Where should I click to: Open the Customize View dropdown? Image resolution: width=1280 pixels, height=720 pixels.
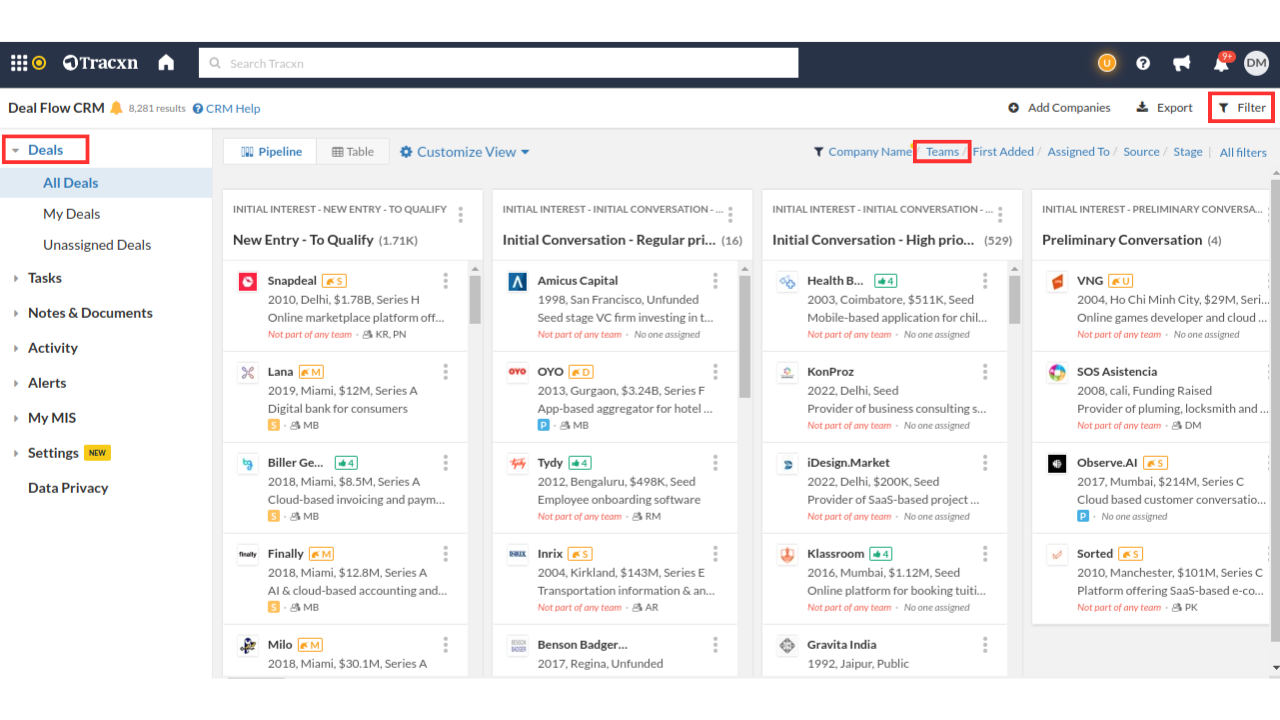click(x=465, y=152)
